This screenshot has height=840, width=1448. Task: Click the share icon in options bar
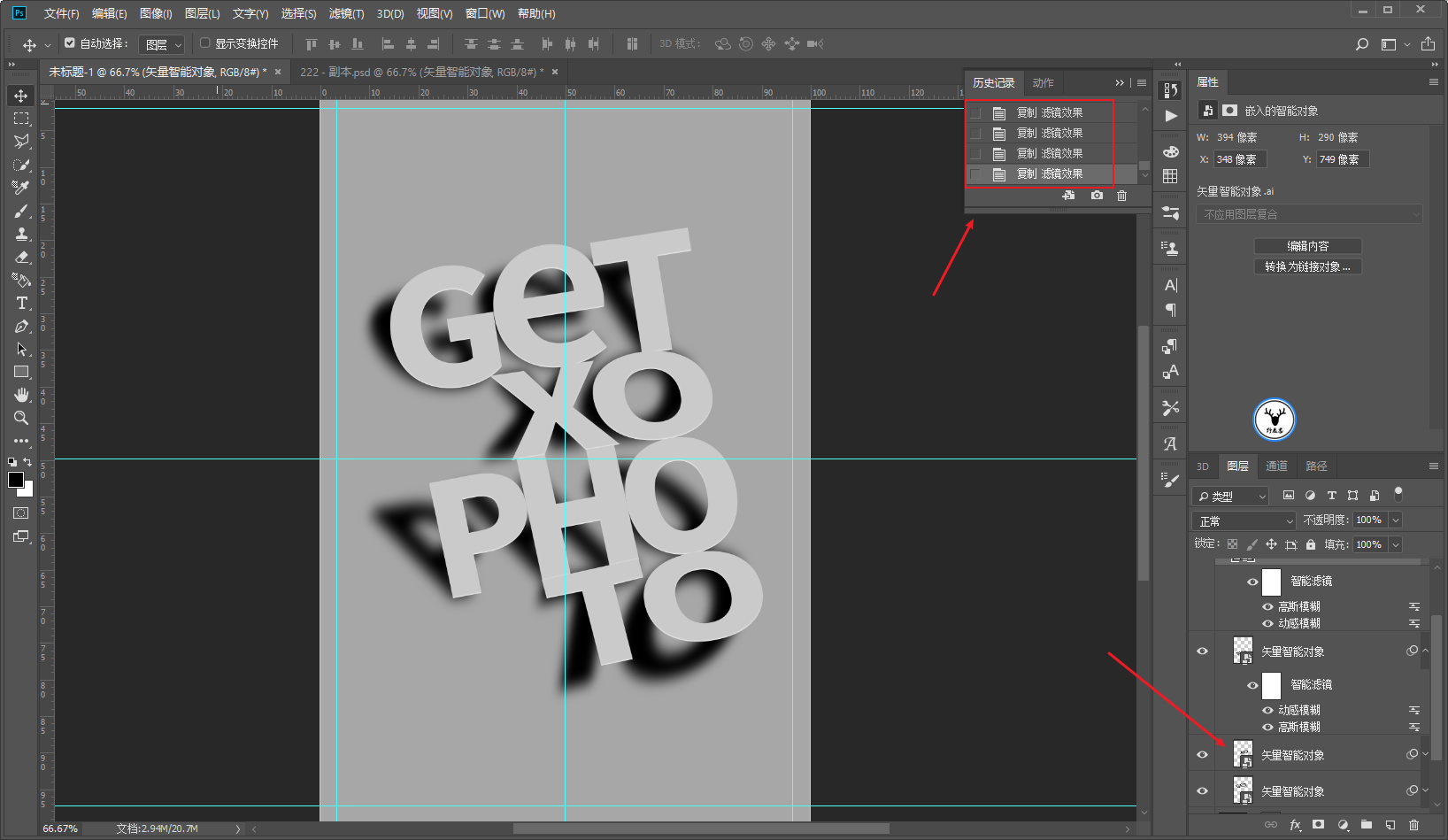(1428, 43)
